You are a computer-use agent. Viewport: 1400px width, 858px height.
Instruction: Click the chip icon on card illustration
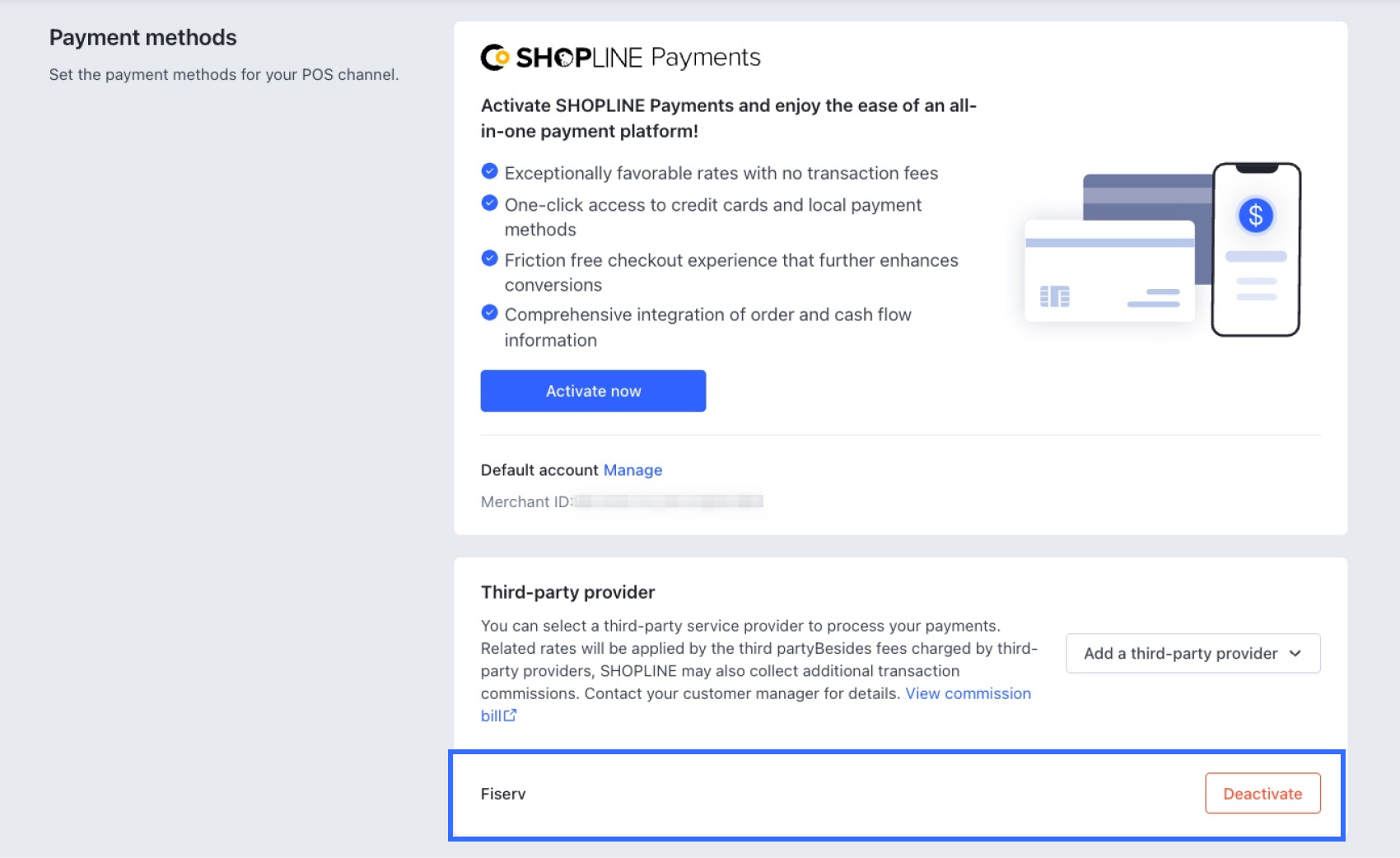click(x=1054, y=296)
